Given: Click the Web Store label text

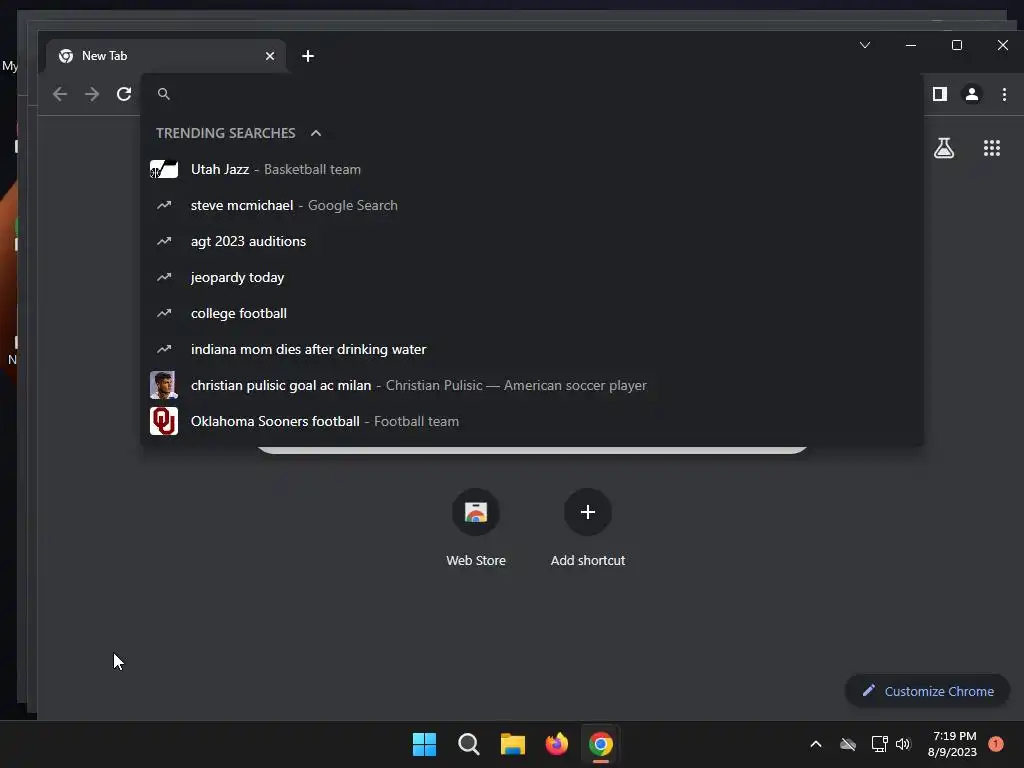Looking at the screenshot, I should click(476, 560).
